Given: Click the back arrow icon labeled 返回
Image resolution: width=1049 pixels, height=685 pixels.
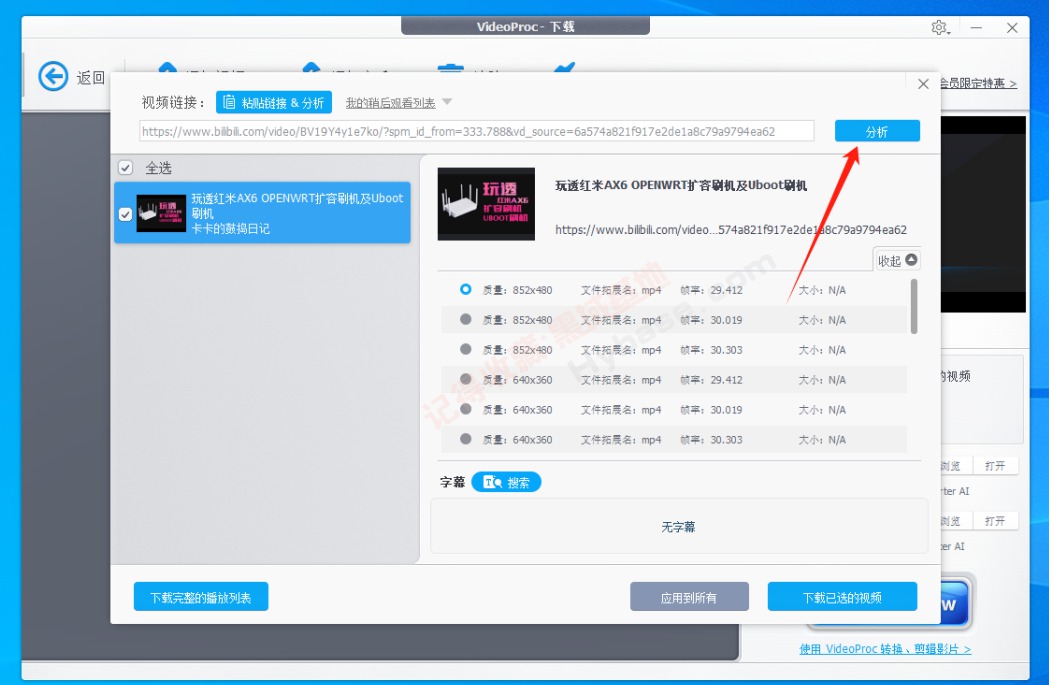Looking at the screenshot, I should (53, 76).
